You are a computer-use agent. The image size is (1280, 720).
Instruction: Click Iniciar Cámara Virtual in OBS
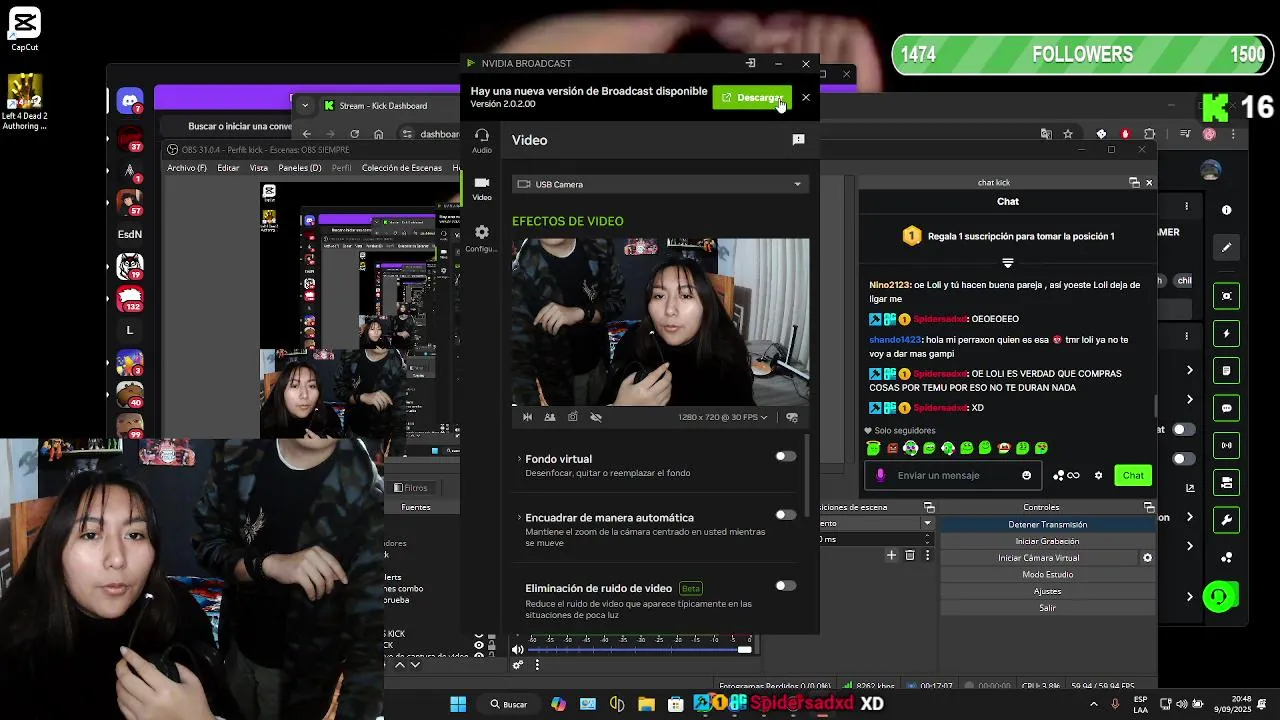coord(1038,558)
